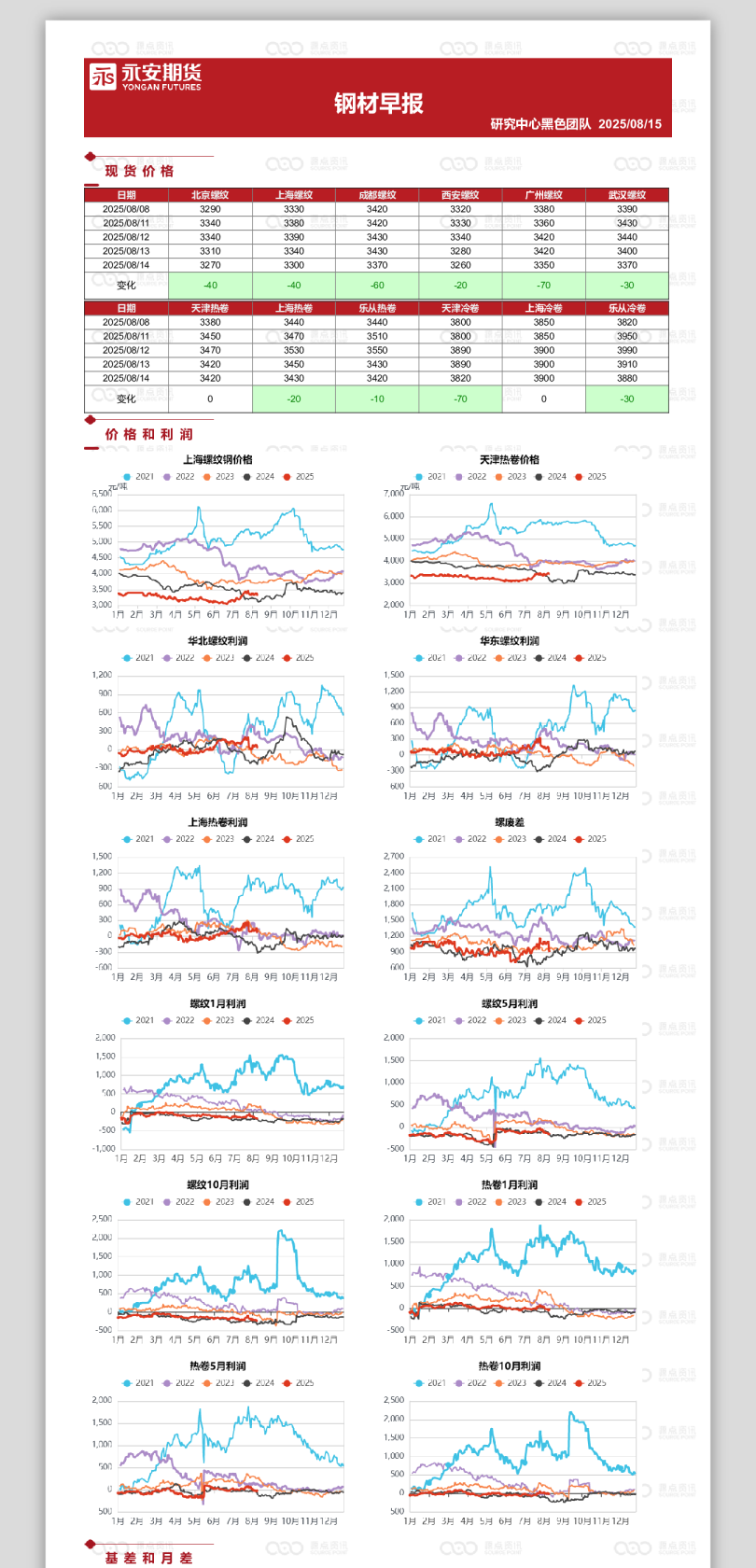Image resolution: width=756 pixels, height=1568 pixels.
Task: Select the 天津冷卷 column header
Action: [460, 308]
